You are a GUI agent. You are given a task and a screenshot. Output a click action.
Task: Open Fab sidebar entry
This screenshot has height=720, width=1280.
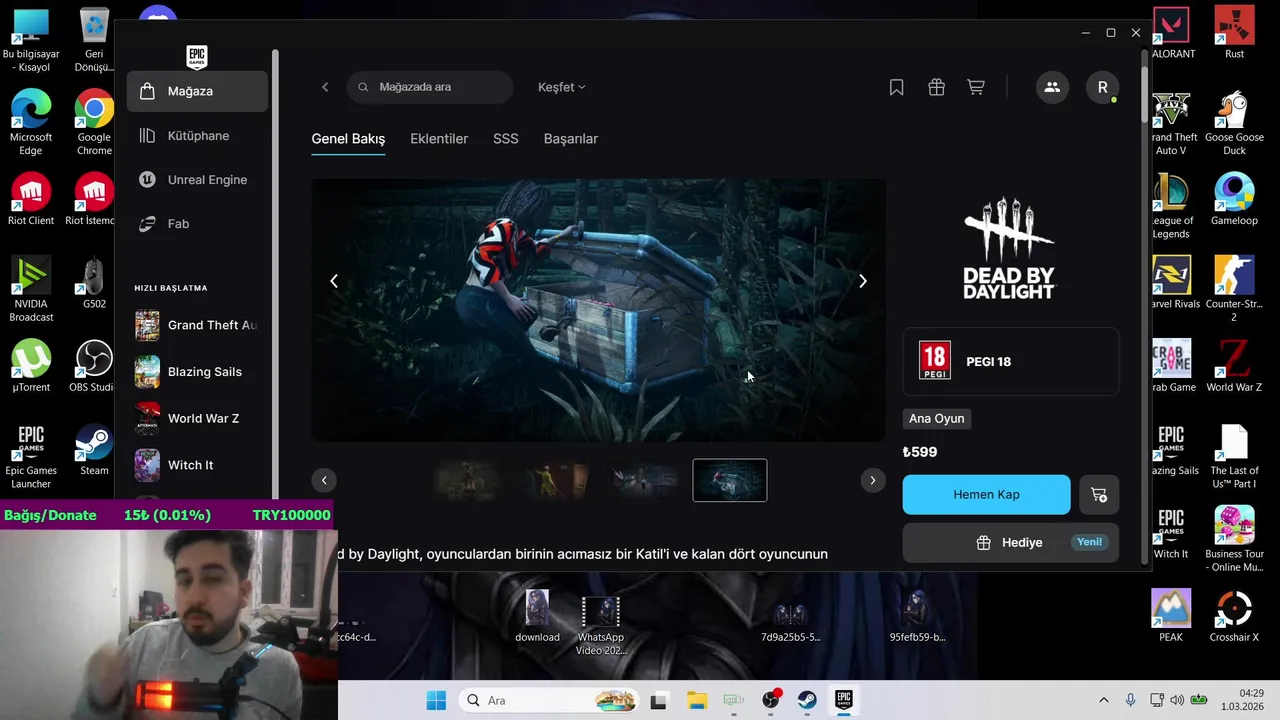tap(197, 224)
